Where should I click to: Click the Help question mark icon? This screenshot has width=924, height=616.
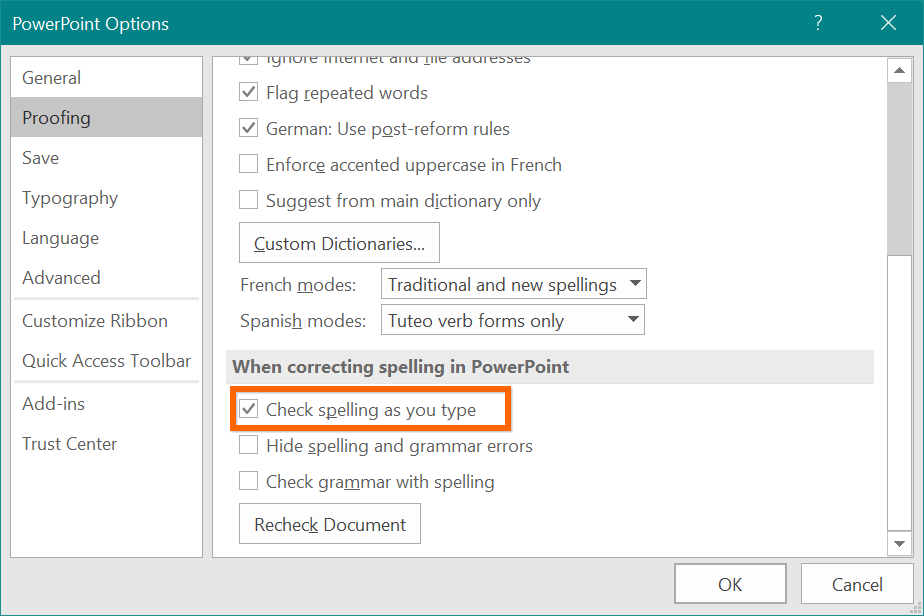coord(818,23)
